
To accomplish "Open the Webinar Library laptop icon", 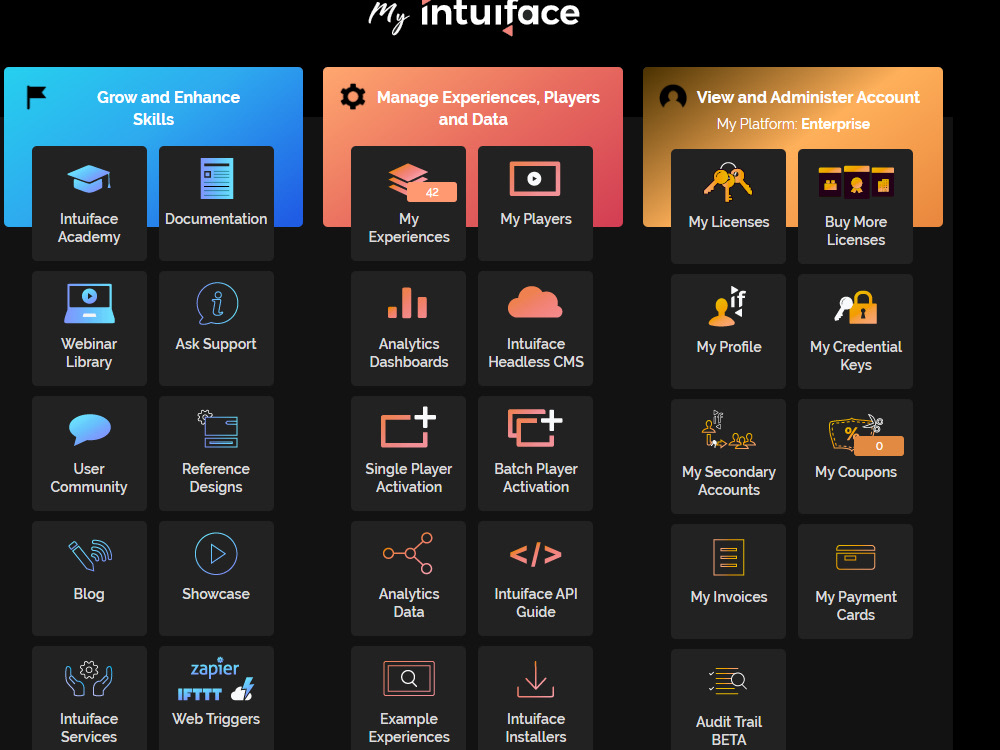I will pyautogui.click(x=89, y=304).
